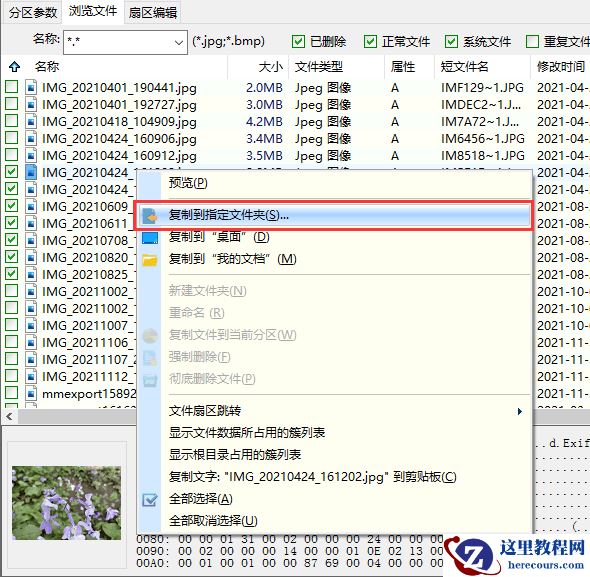Choose 复制到"我的文档"(M) menu entry
This screenshot has width=590, height=577.
point(334,259)
